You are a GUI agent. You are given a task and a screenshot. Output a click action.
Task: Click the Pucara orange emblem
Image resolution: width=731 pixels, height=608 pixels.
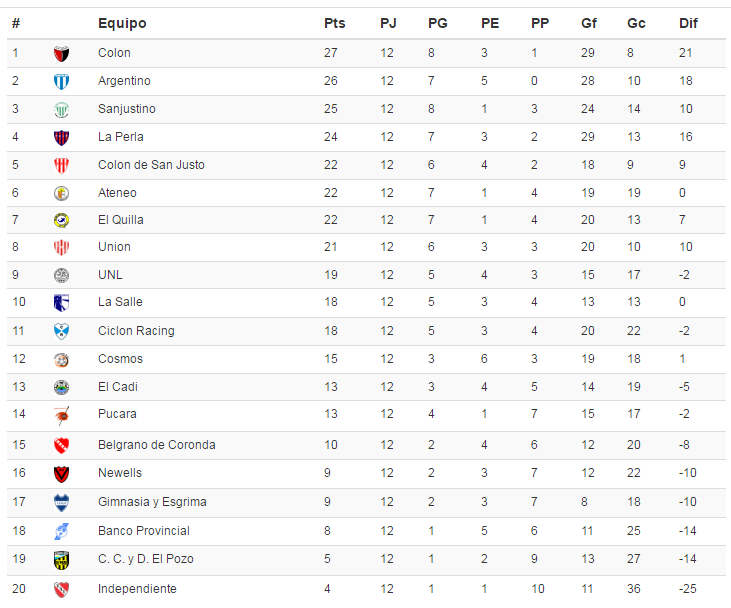tap(61, 415)
